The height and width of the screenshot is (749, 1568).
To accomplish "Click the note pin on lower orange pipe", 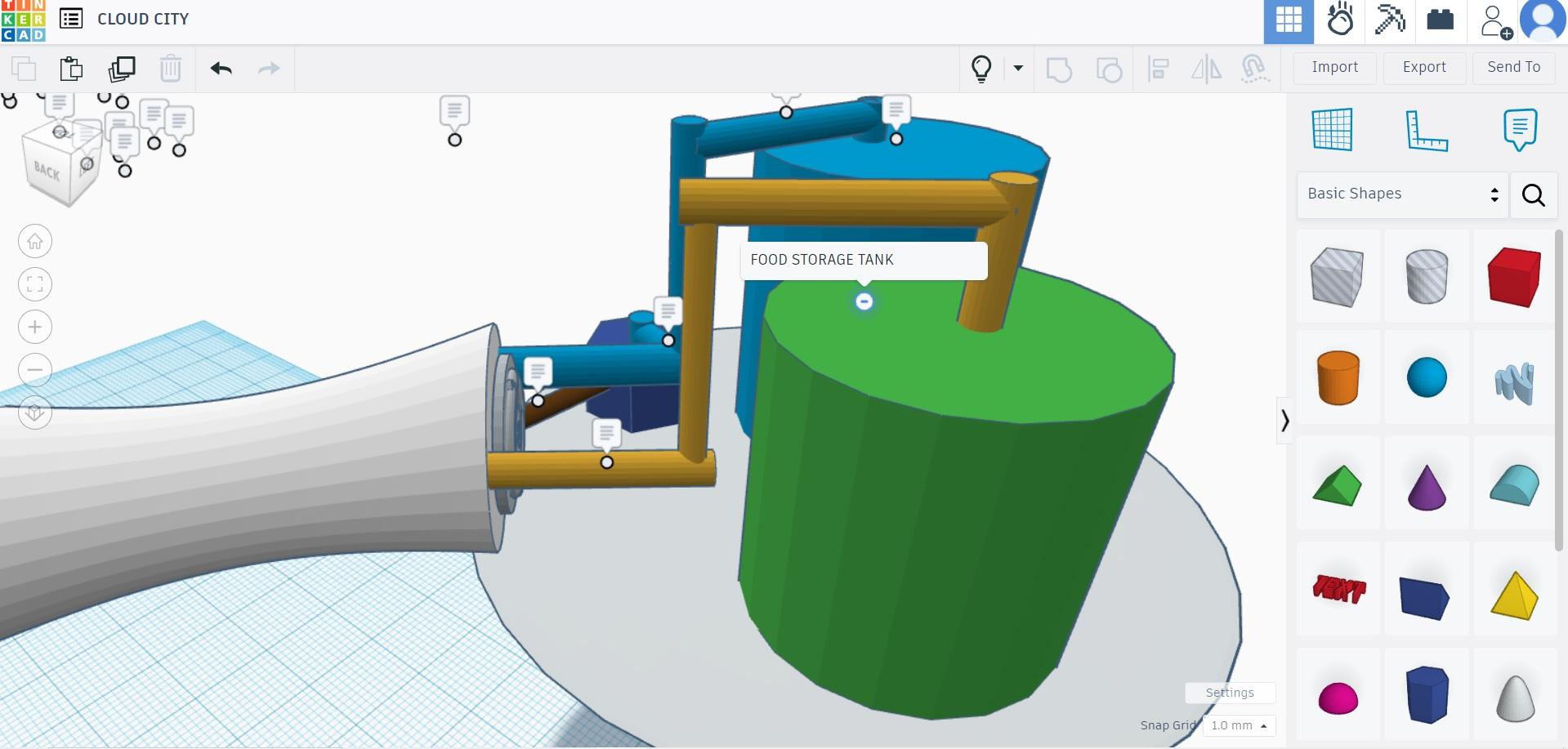I will (606, 462).
